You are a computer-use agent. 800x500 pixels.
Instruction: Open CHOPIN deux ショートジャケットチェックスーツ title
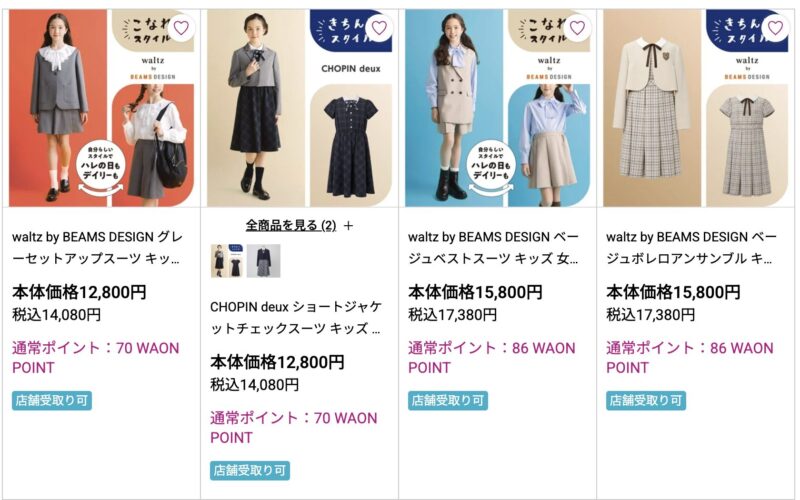click(296, 317)
